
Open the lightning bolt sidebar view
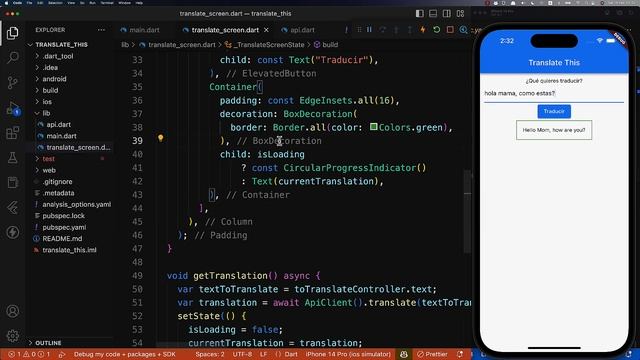click(x=13, y=232)
